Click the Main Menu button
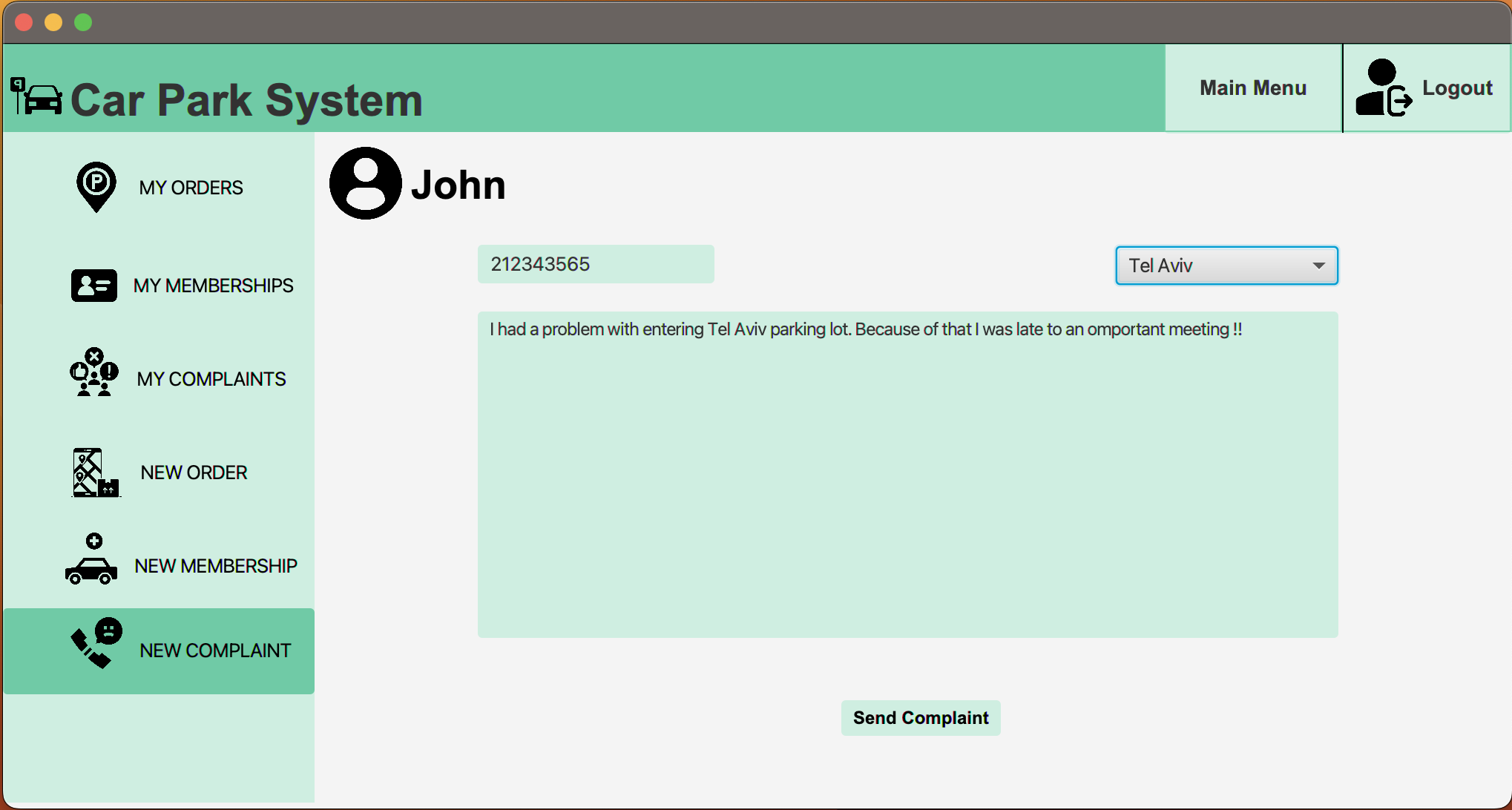The height and width of the screenshot is (810, 1512). coord(1253,88)
